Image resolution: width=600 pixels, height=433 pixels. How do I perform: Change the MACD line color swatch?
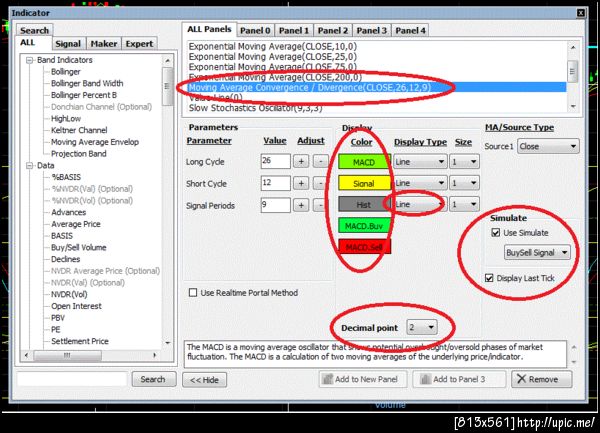click(364, 162)
